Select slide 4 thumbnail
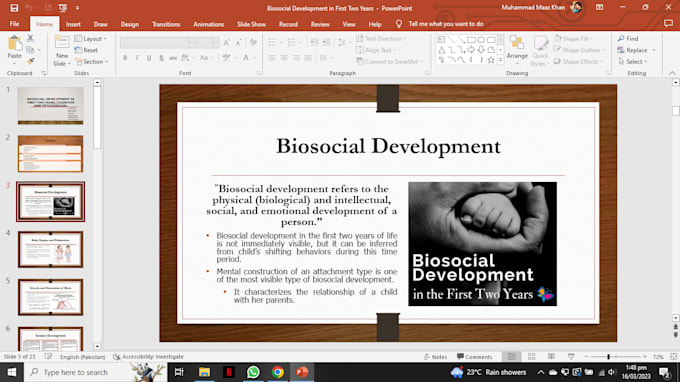680x382 pixels. click(51, 249)
